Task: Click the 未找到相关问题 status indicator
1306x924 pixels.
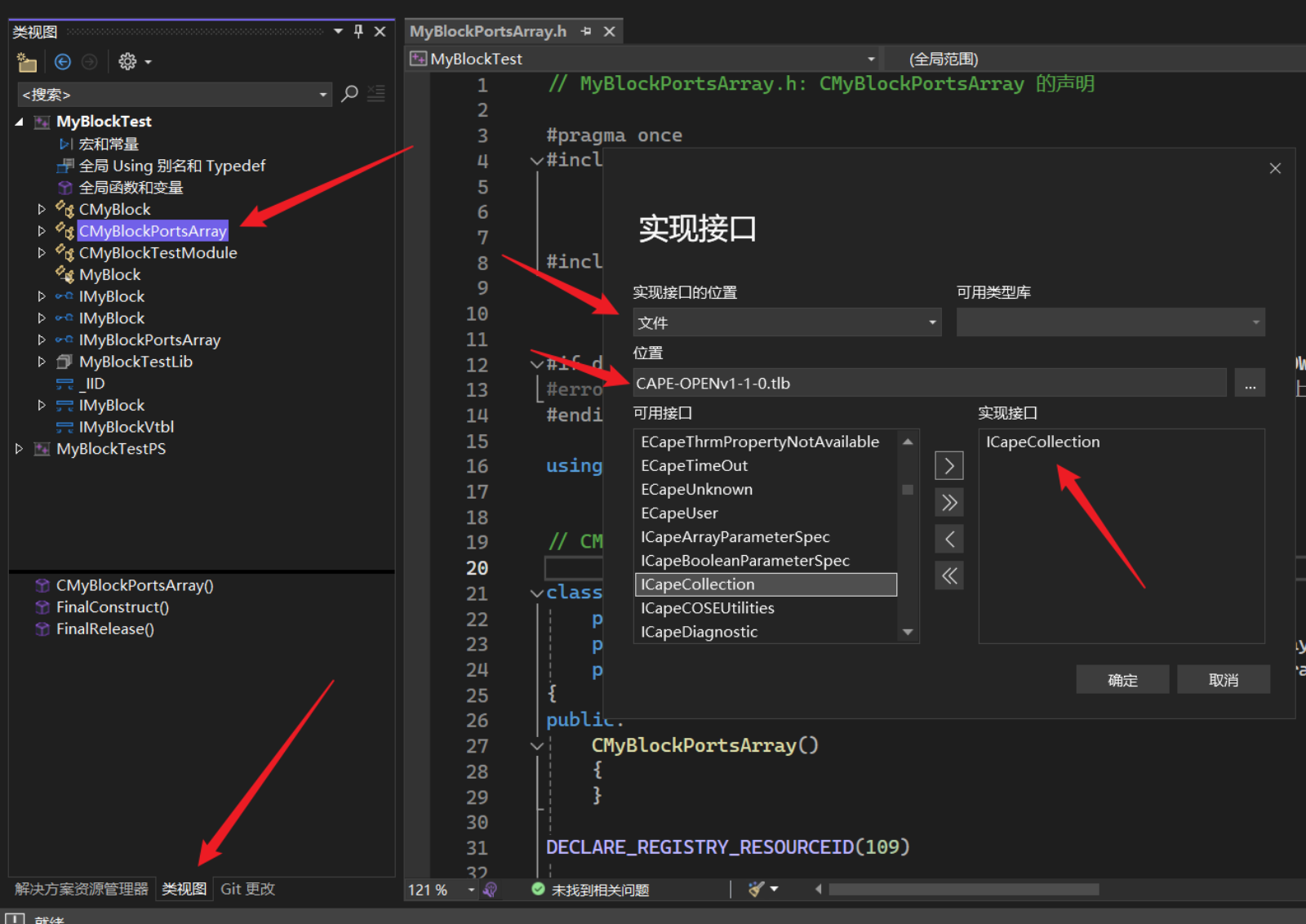Action: pos(591,890)
